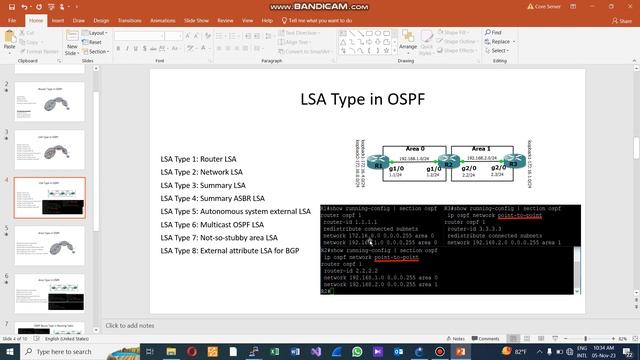Screen dimensions: 640x360
Task: Open the font size combo box
Action: (174, 36)
